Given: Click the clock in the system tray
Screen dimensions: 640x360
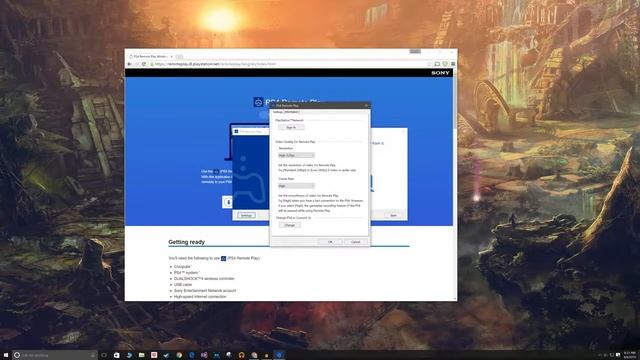Looking at the screenshot, I should [x=629, y=355].
